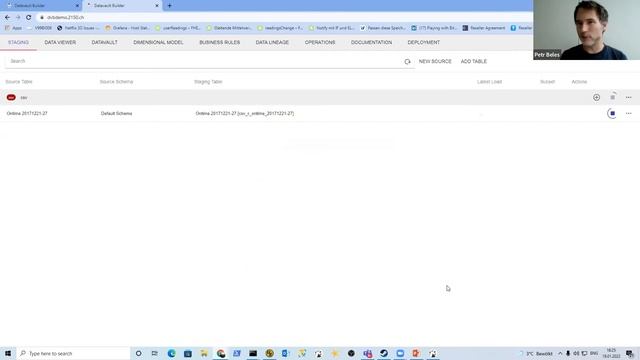Open Zoom from the taskbar
The width and height of the screenshot is (640, 360).
click(x=400, y=353)
